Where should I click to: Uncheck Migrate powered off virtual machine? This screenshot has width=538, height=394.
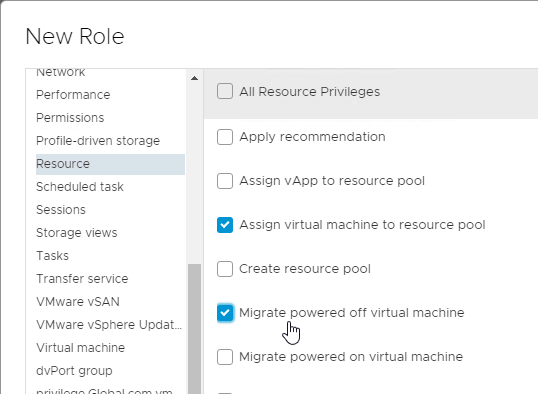pyautogui.click(x=225, y=313)
